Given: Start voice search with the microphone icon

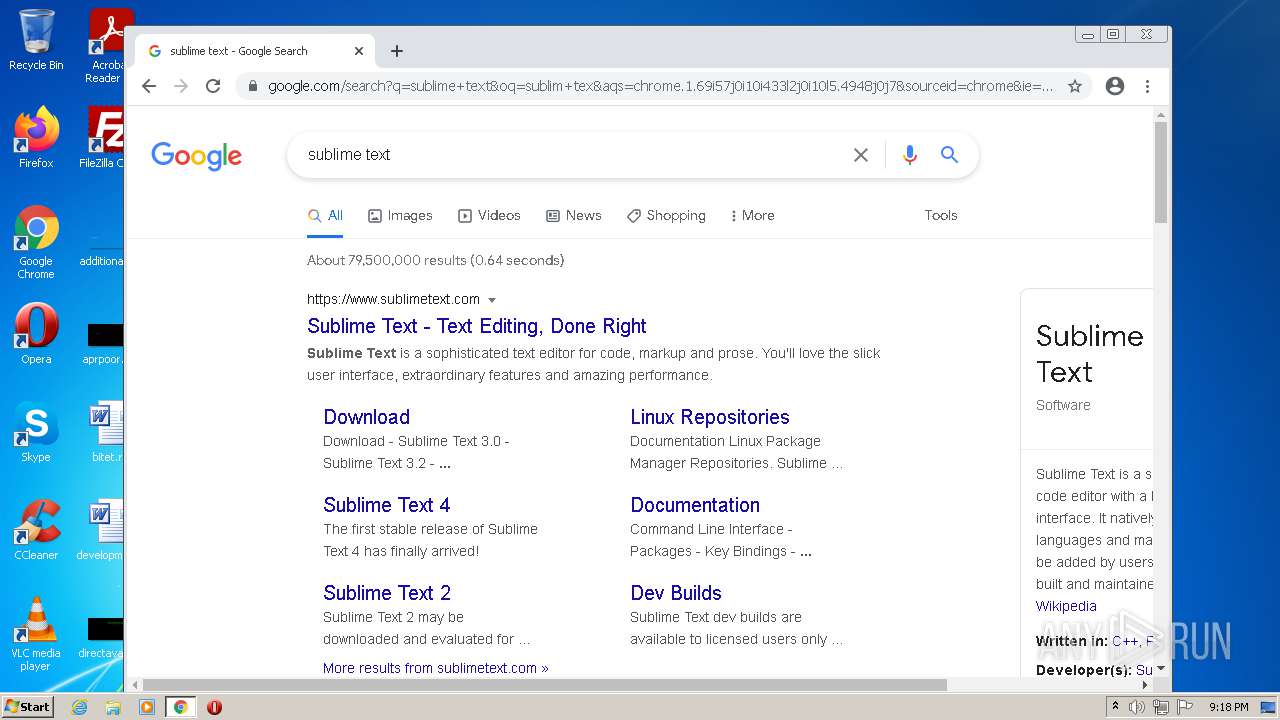Looking at the screenshot, I should 910,155.
